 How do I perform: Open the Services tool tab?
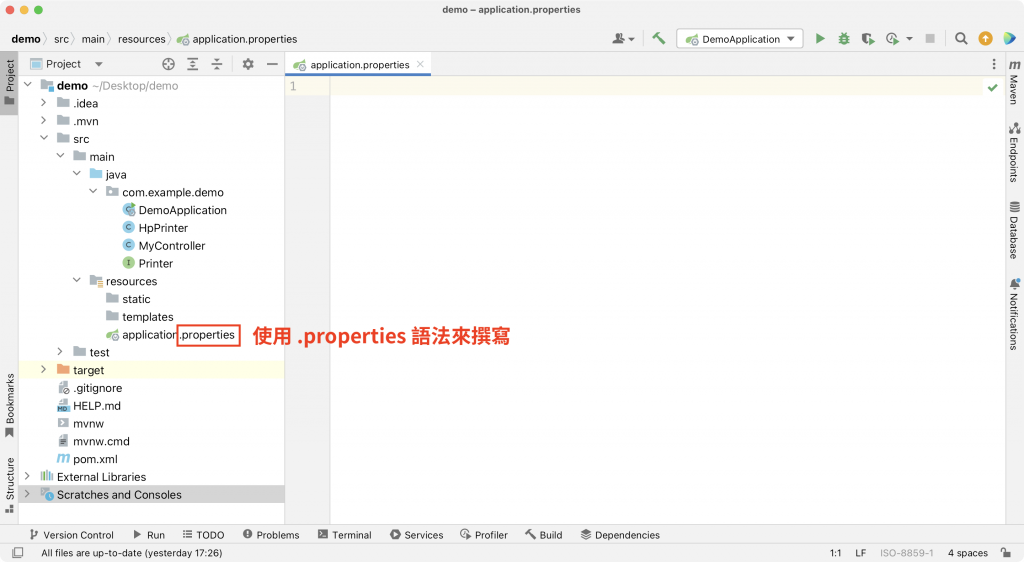click(x=417, y=535)
